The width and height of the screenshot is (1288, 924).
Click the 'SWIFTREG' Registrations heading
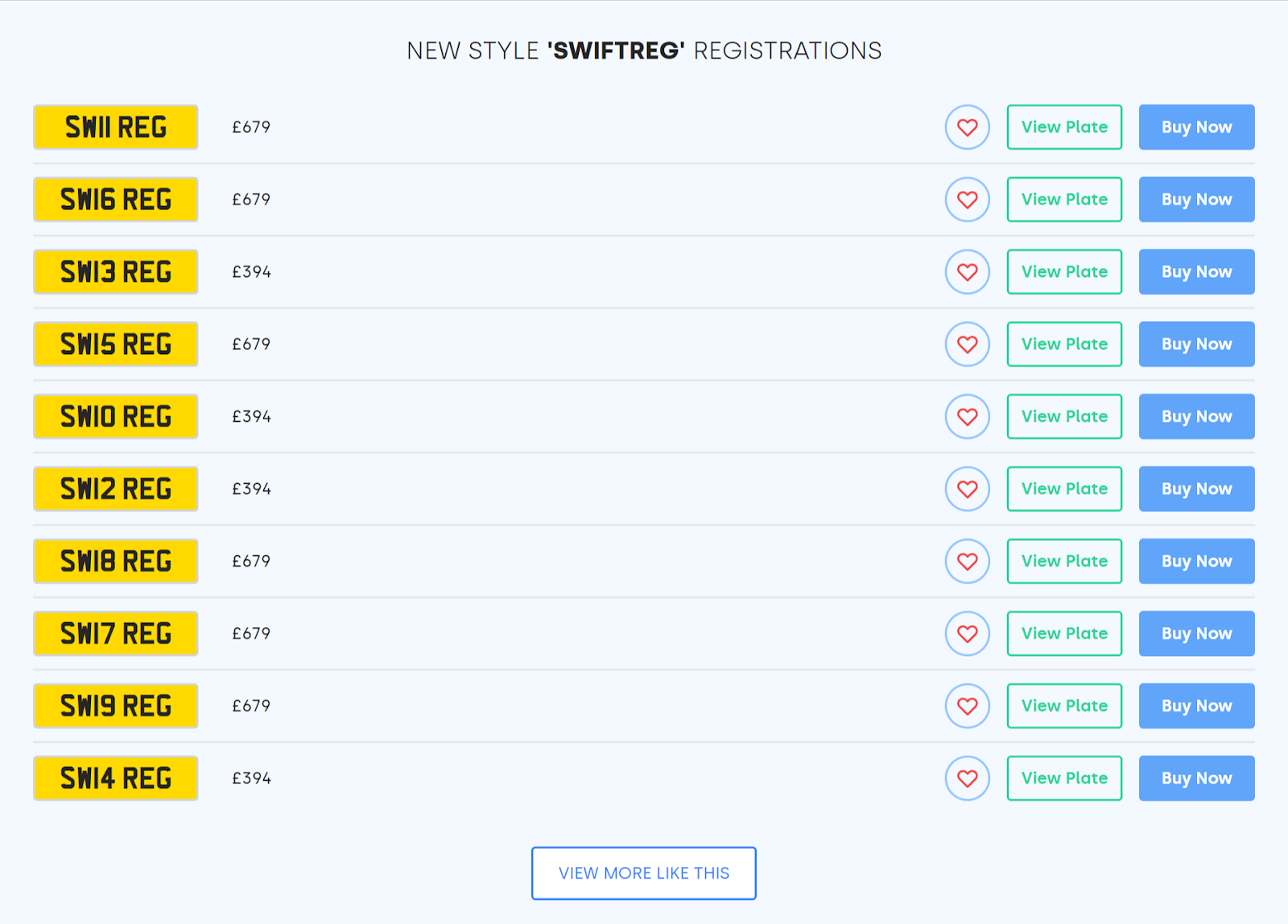[x=644, y=51]
